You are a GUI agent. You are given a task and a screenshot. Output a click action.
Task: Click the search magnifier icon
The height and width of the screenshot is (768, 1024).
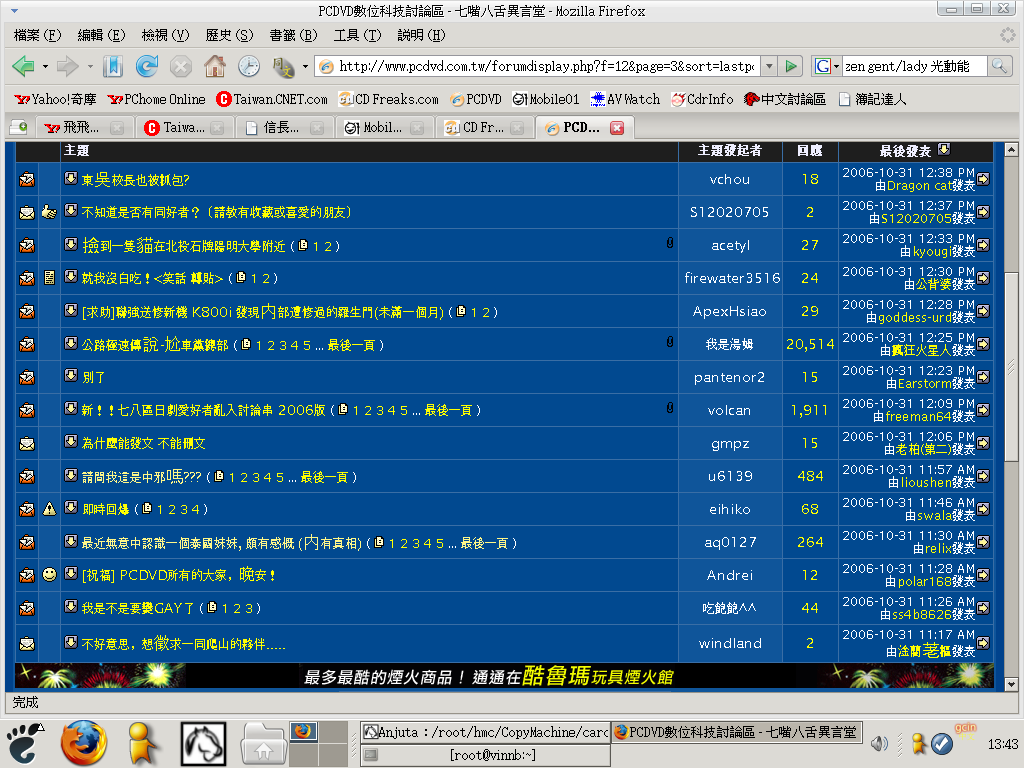coord(1000,66)
